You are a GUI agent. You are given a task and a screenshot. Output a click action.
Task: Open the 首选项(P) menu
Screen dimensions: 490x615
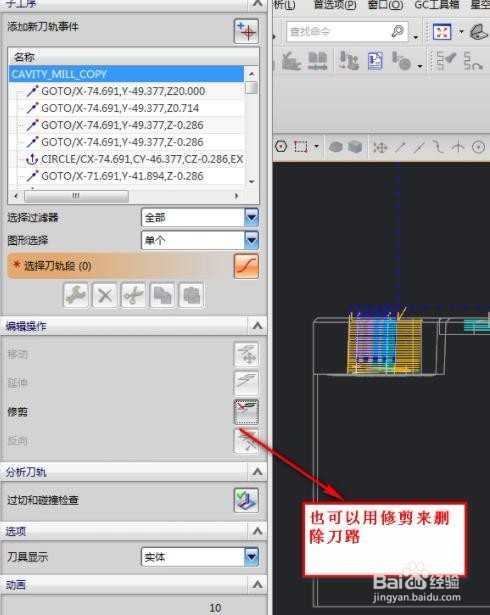tap(335, 5)
